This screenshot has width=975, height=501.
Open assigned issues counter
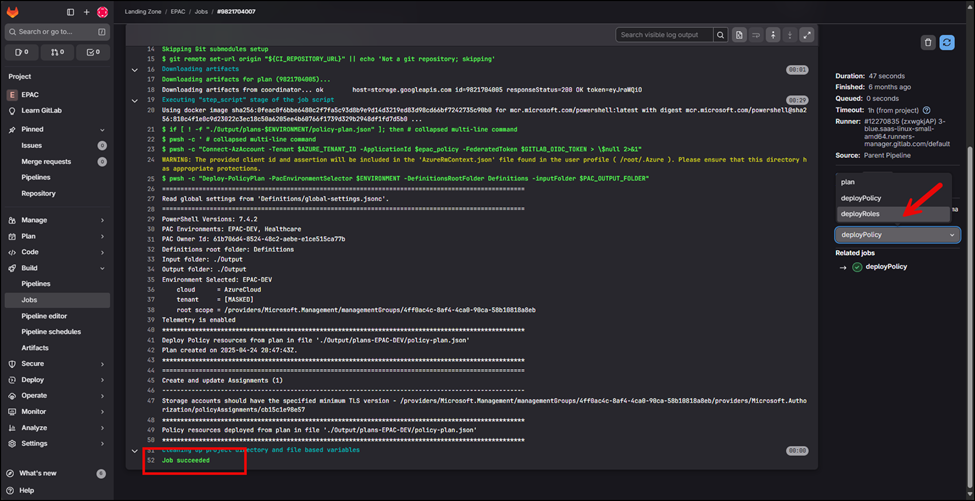tap(22, 52)
